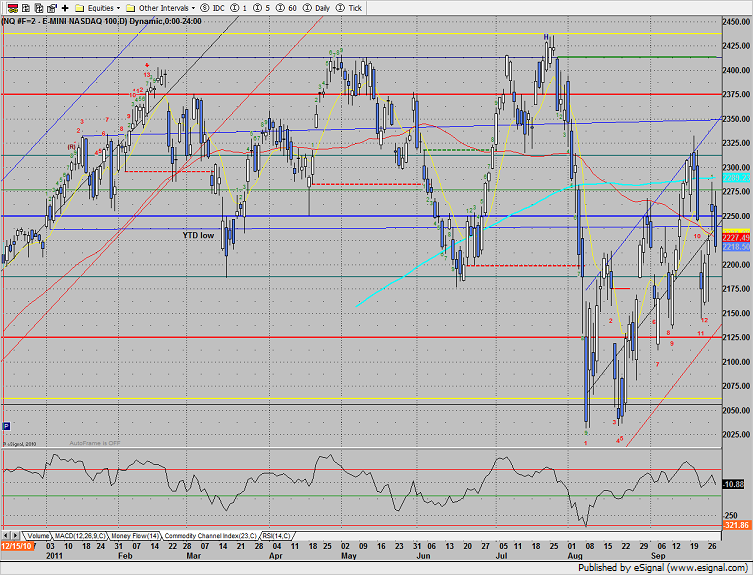Click the 2025.00 price axis label
Screen dimensions: 753x575
(x=736, y=434)
